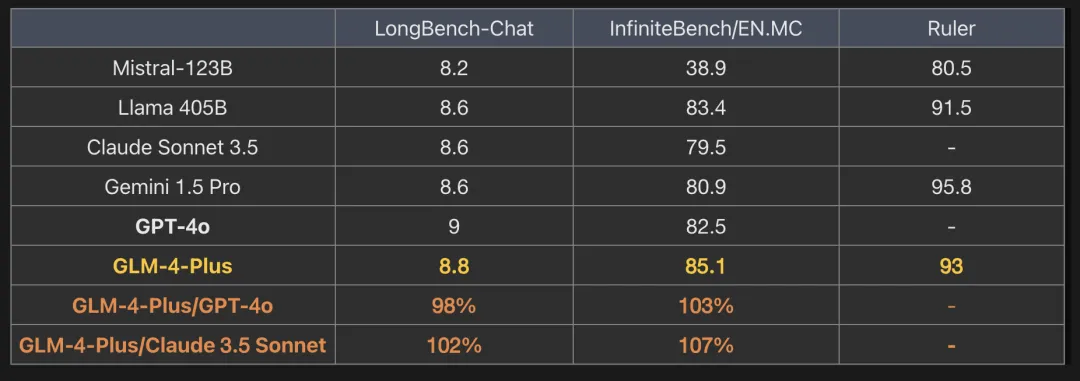Select the 107% InfiniteBench ratio cell
The height and width of the screenshot is (381, 1080).
(705, 344)
